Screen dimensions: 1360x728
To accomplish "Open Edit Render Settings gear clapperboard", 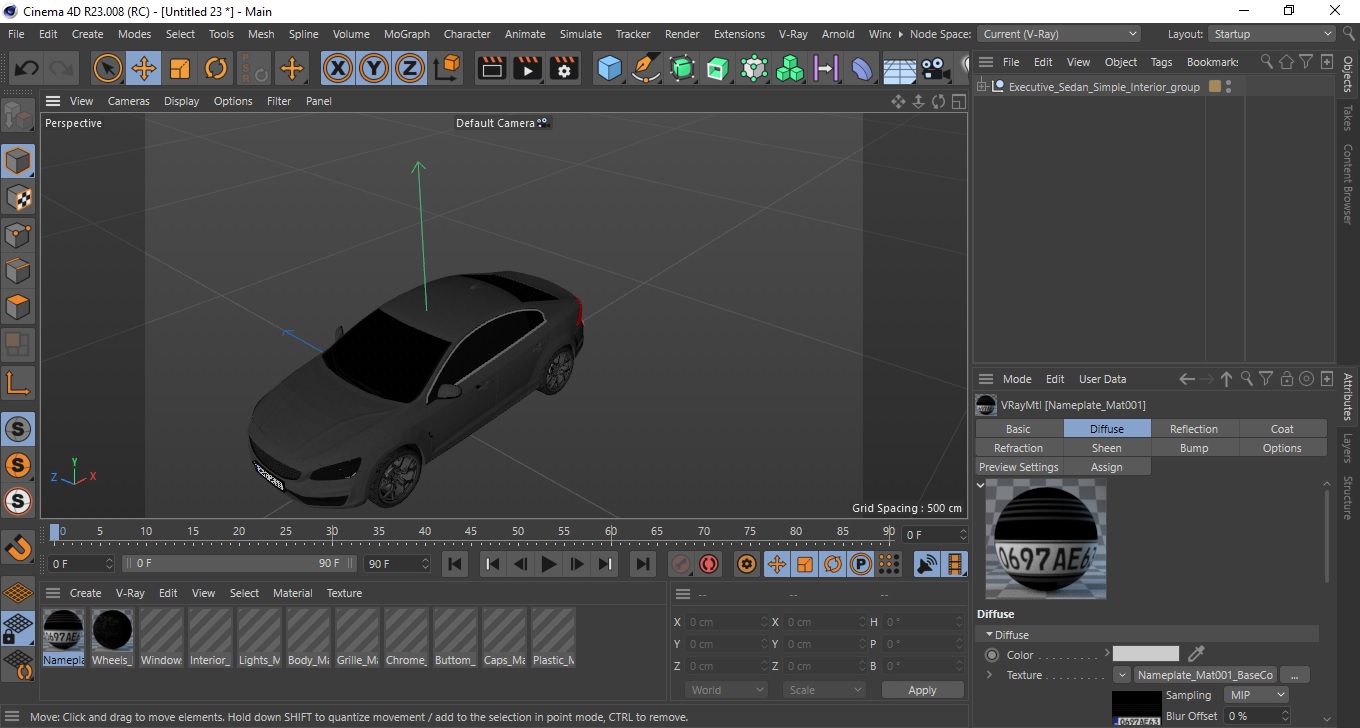I will pyautogui.click(x=565, y=69).
